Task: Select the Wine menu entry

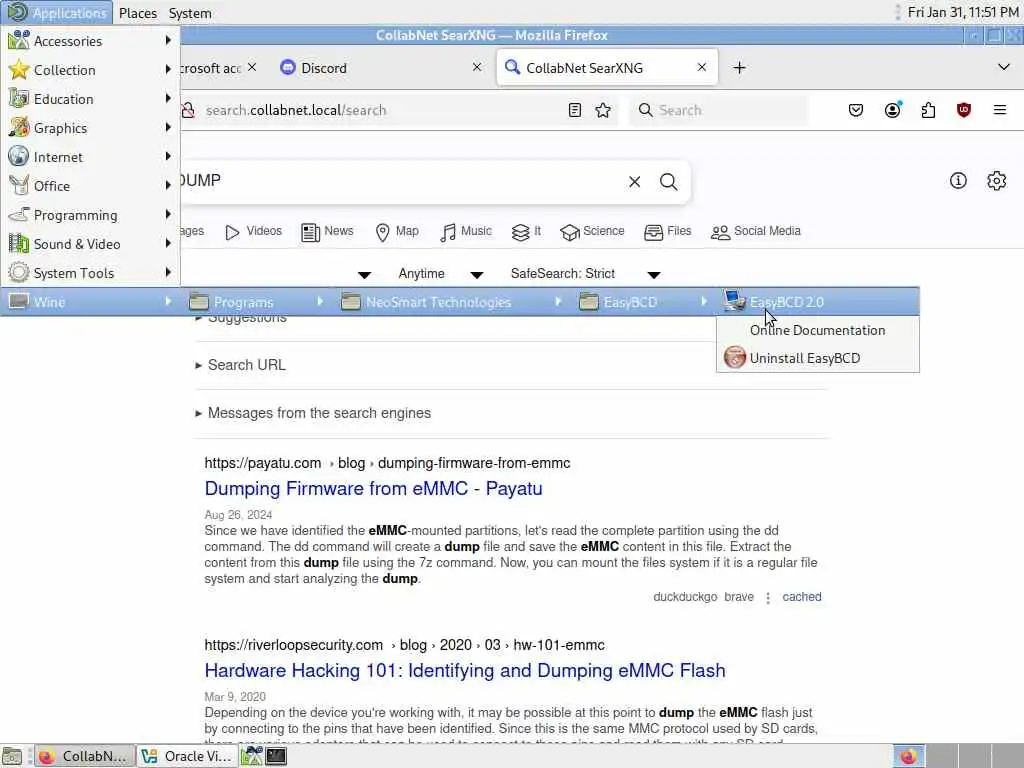Action: (90, 302)
